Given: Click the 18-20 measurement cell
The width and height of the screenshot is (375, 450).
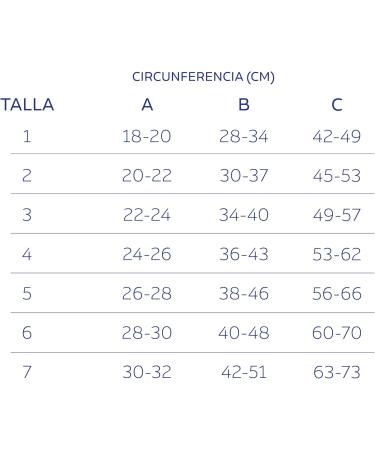Looking at the screenshot, I should pos(147,136).
